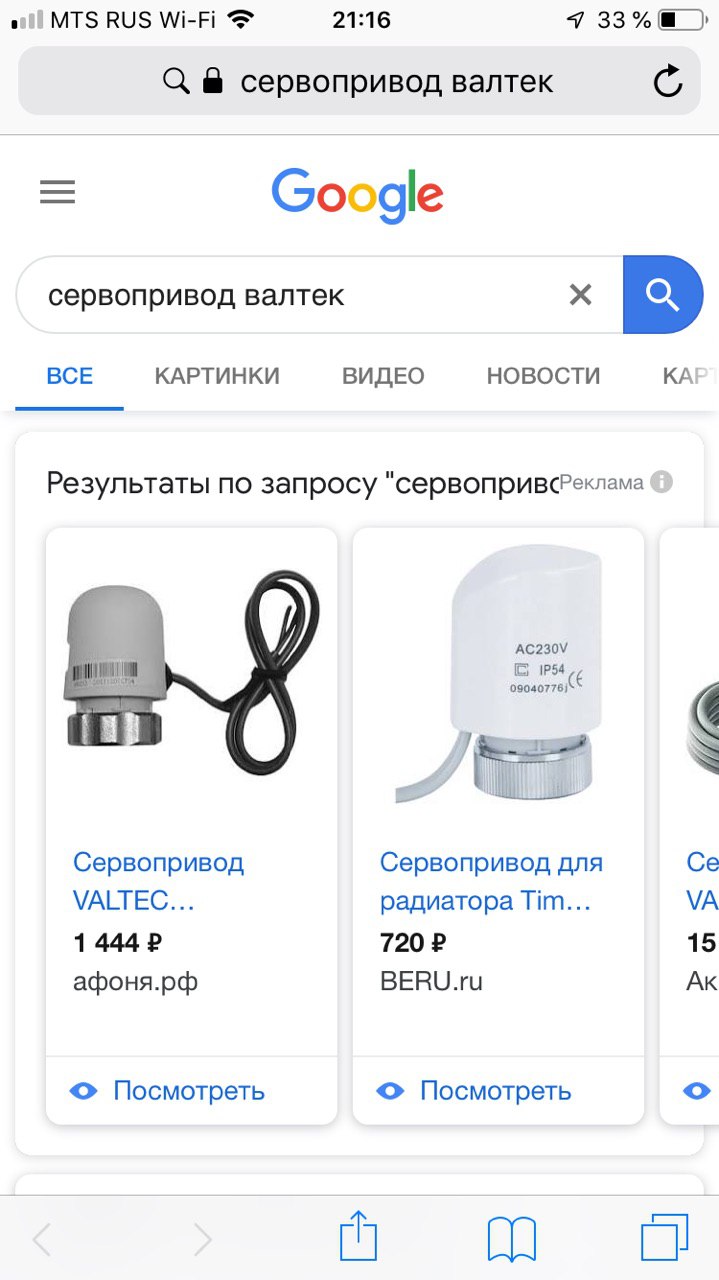This screenshot has width=719, height=1280.
Task: Reload the page in address bar
Action: point(668,81)
